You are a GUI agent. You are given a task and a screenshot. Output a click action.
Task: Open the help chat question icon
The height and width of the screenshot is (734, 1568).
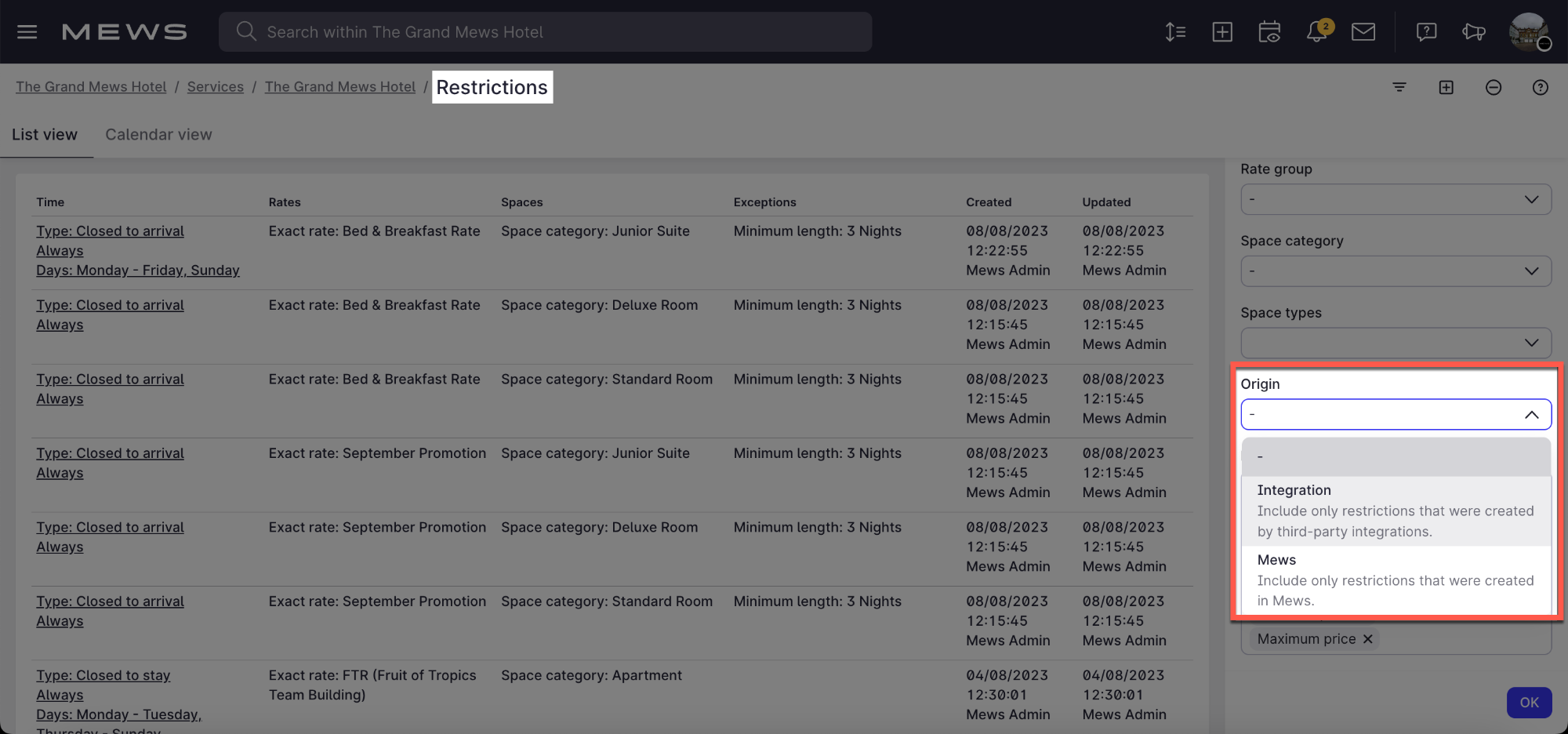(x=1426, y=32)
